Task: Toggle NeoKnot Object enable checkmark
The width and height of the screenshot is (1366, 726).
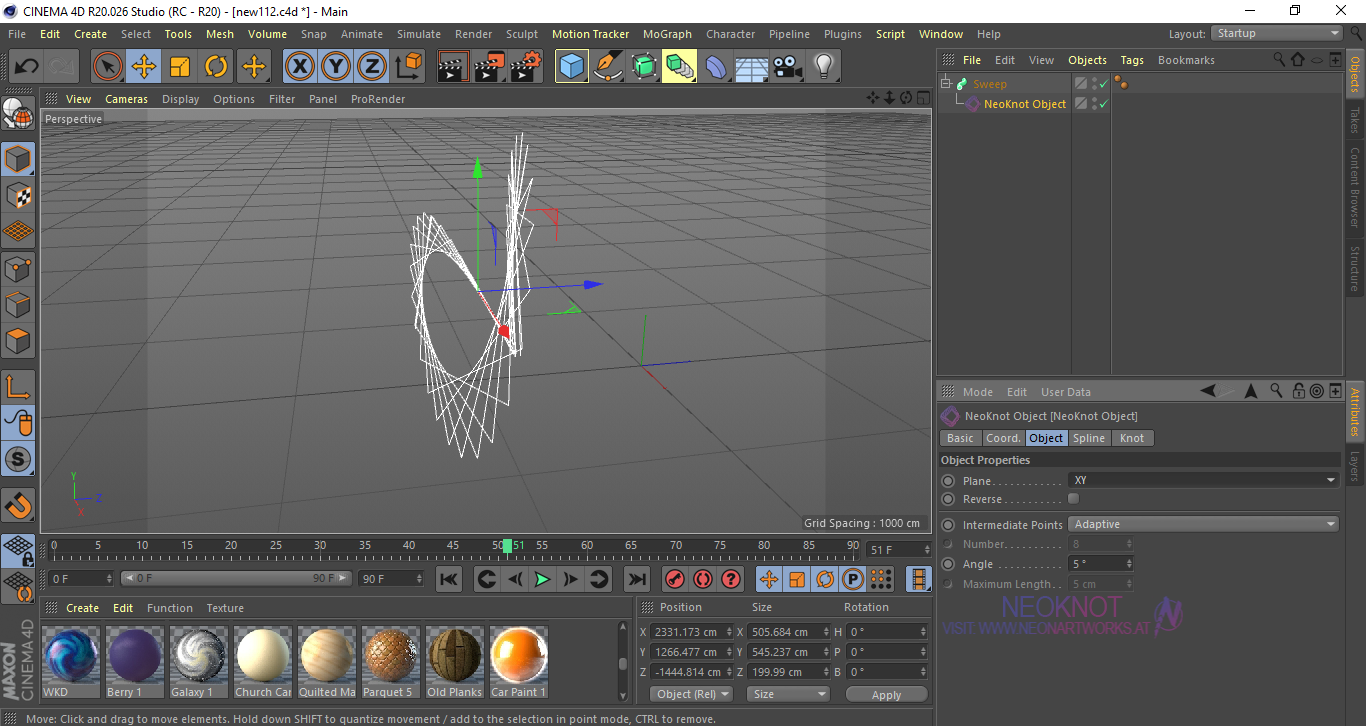Action: pos(1103,104)
